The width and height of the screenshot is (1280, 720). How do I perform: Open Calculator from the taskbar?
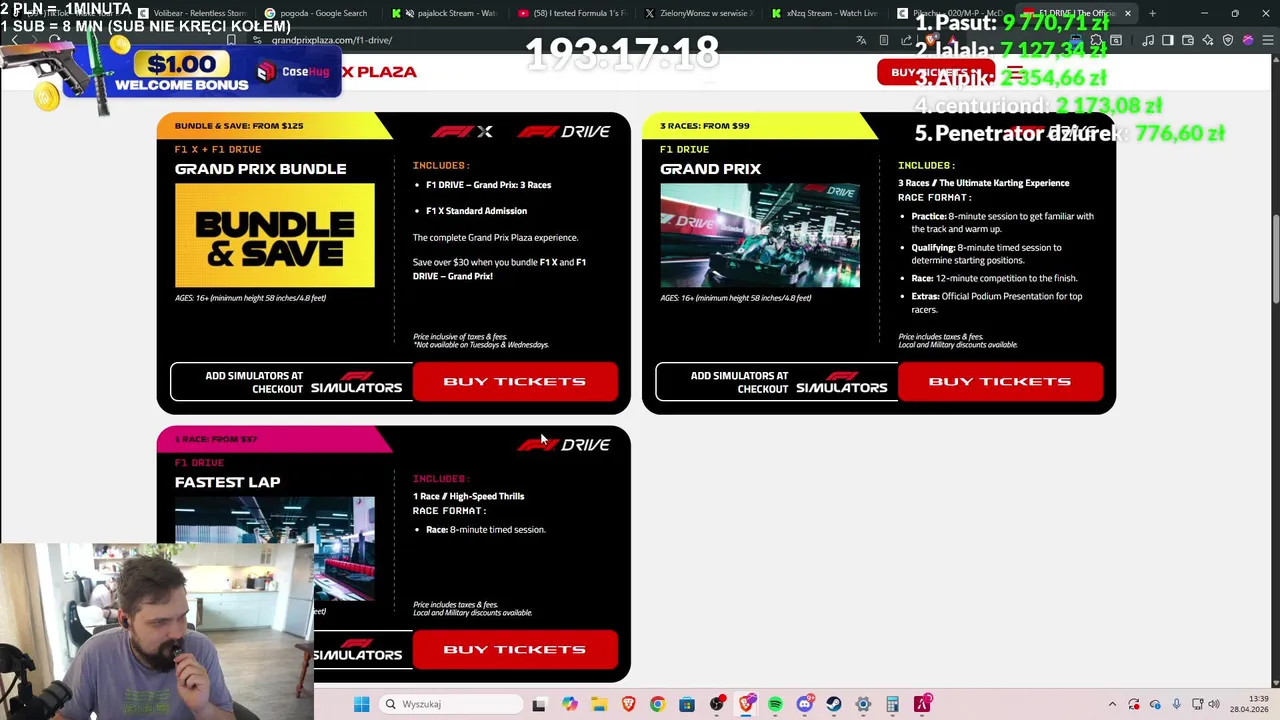click(x=892, y=704)
